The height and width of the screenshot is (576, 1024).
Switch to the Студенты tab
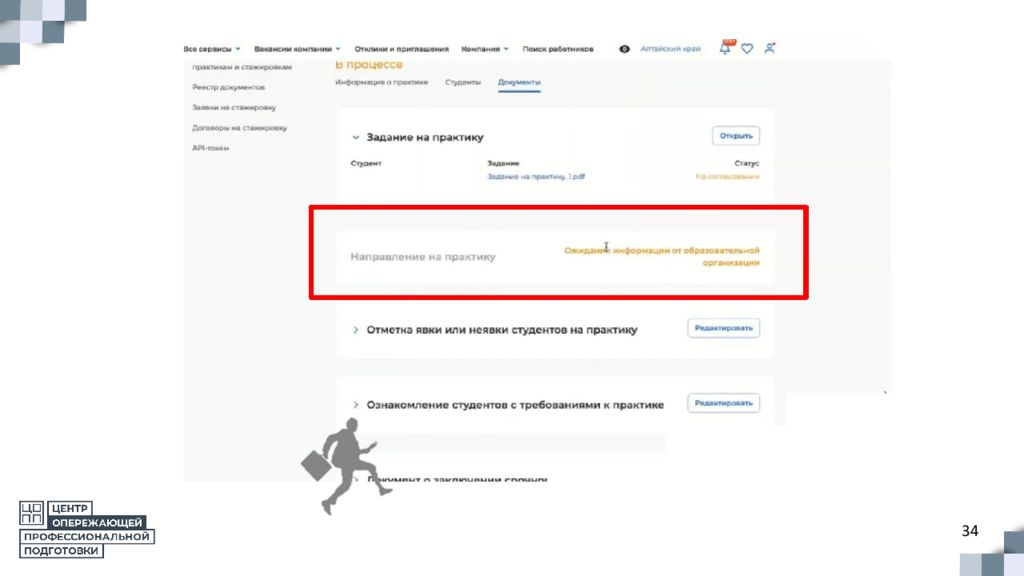click(x=463, y=82)
